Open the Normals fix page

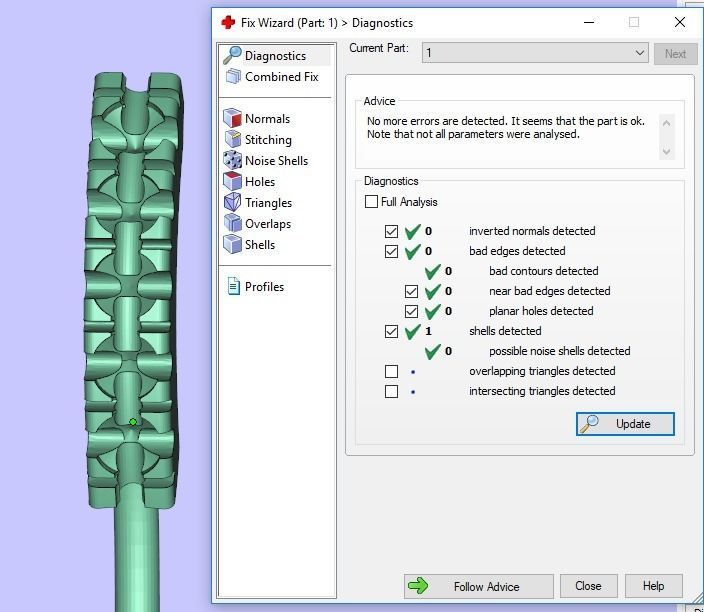pyautogui.click(x=268, y=119)
